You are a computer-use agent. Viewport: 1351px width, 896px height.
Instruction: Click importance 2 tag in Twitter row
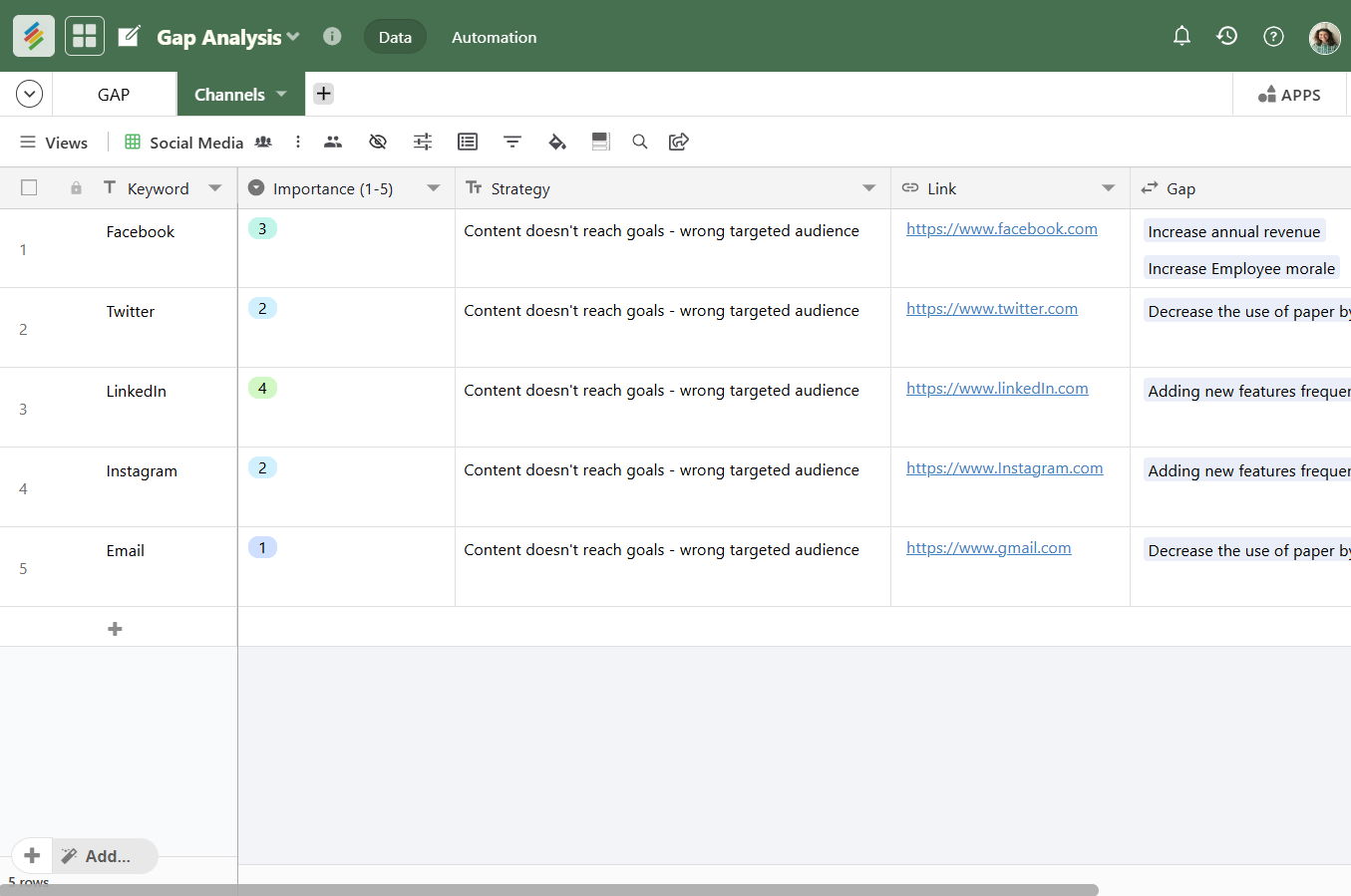(262, 308)
